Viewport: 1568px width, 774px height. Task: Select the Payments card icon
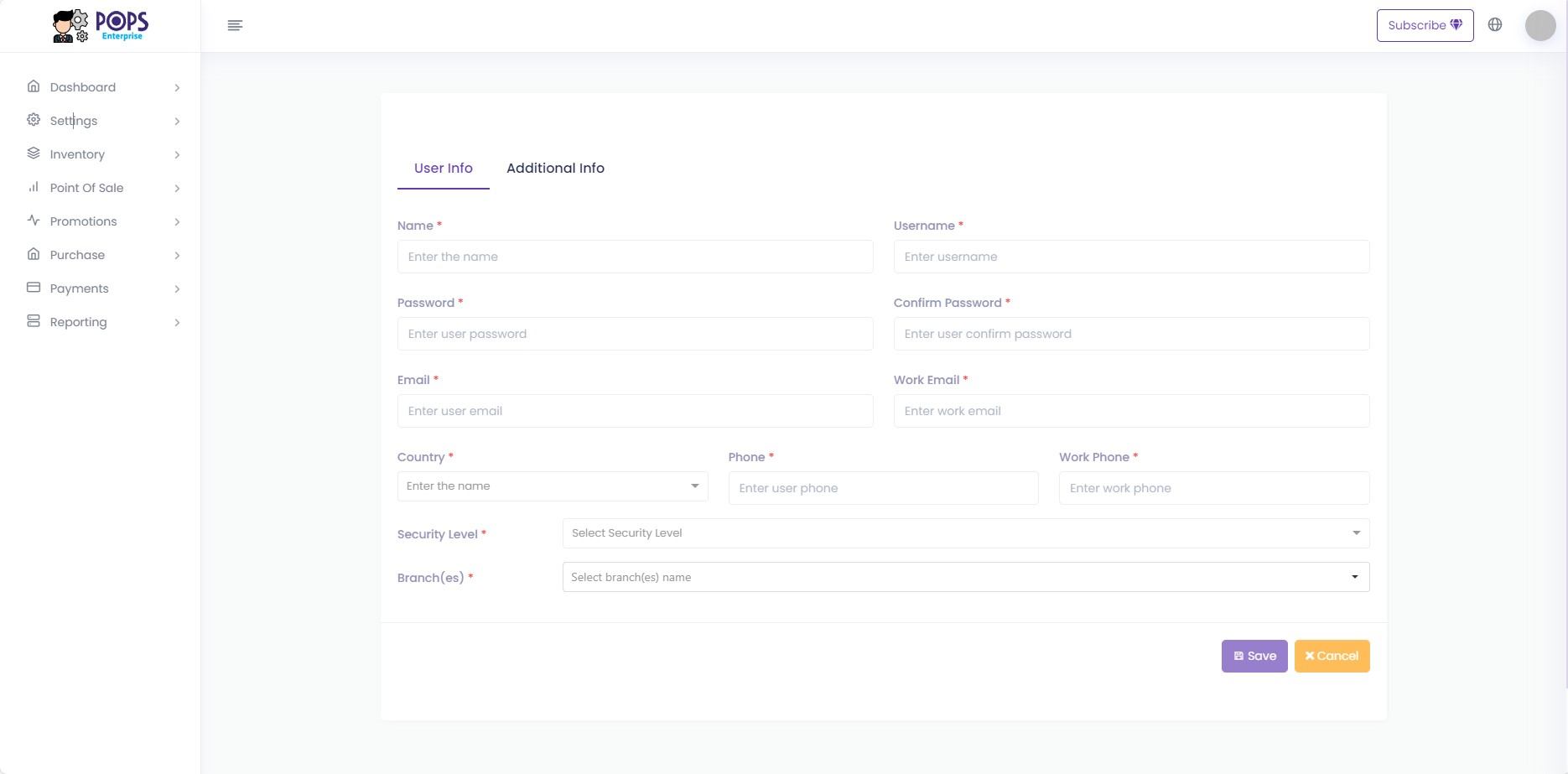[33, 288]
